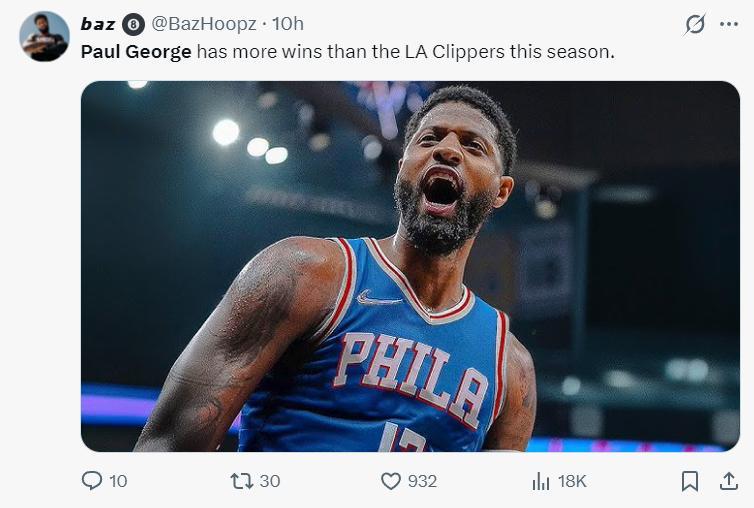Like the post with the heart icon
The height and width of the screenshot is (508, 754).
(391, 481)
